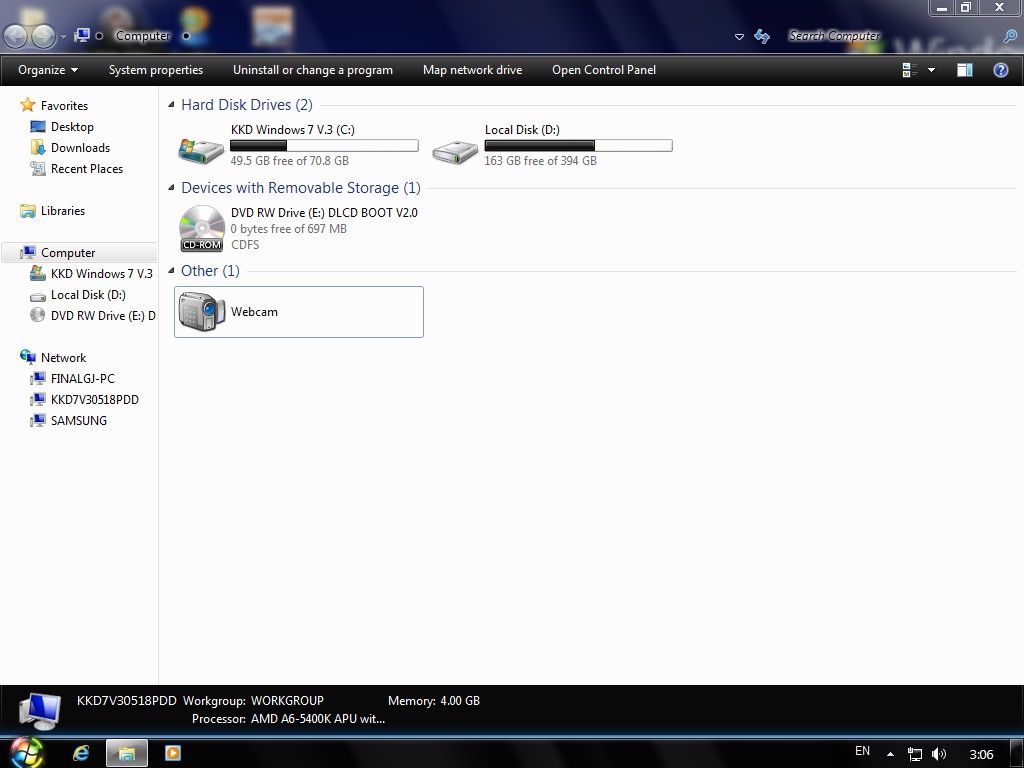Click the Forward navigation arrow
The height and width of the screenshot is (768, 1024).
pos(43,36)
